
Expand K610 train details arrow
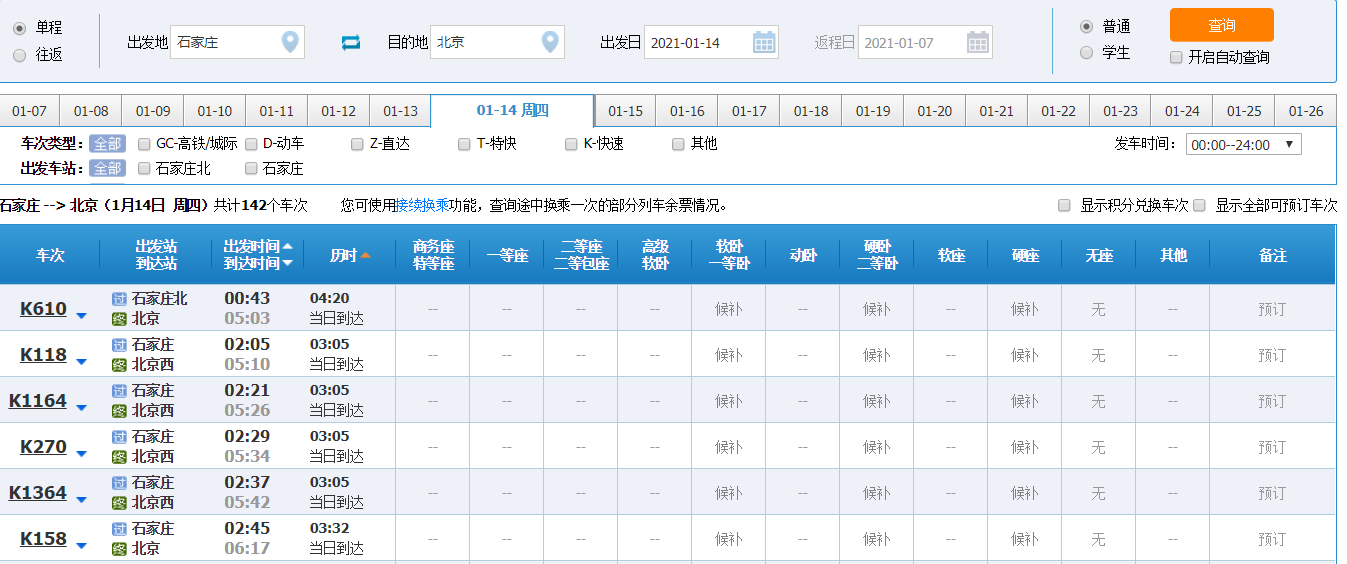(x=82, y=316)
